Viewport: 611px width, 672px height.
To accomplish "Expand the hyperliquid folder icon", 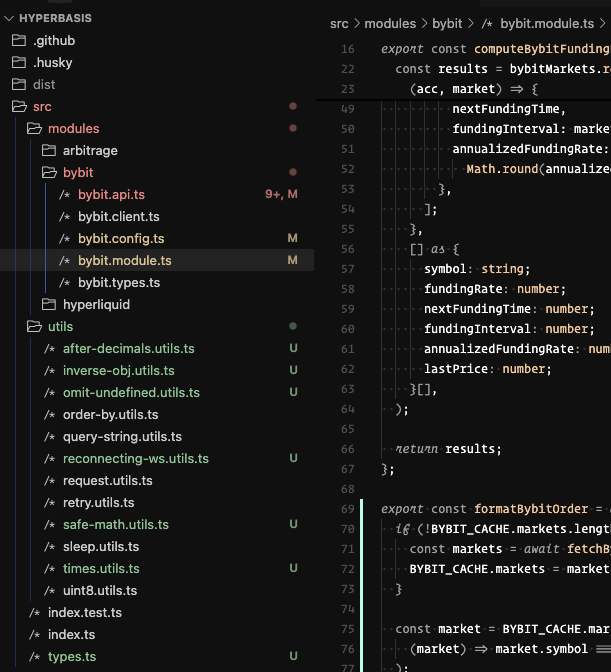I will pyautogui.click(x=49, y=304).
